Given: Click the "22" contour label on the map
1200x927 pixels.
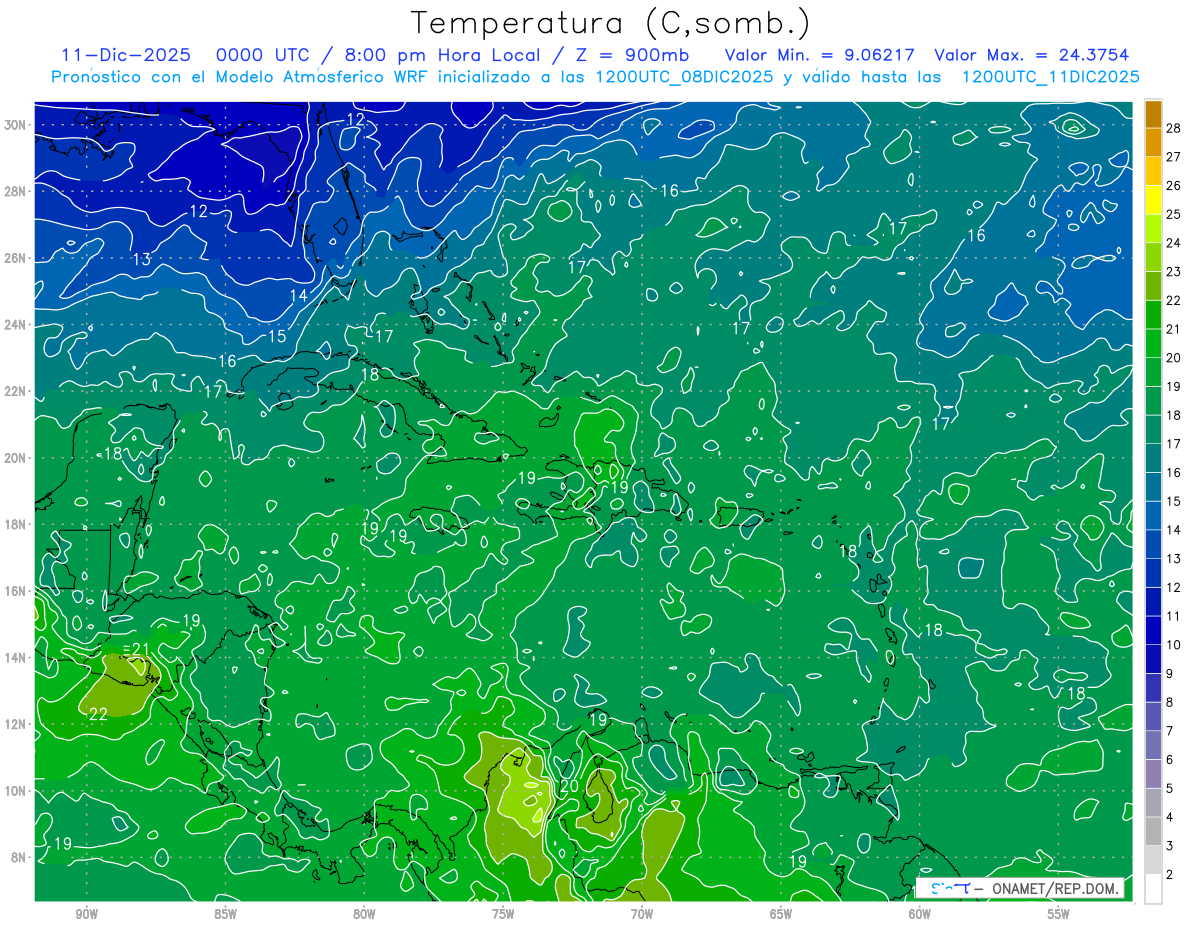Looking at the screenshot, I should point(98,714).
